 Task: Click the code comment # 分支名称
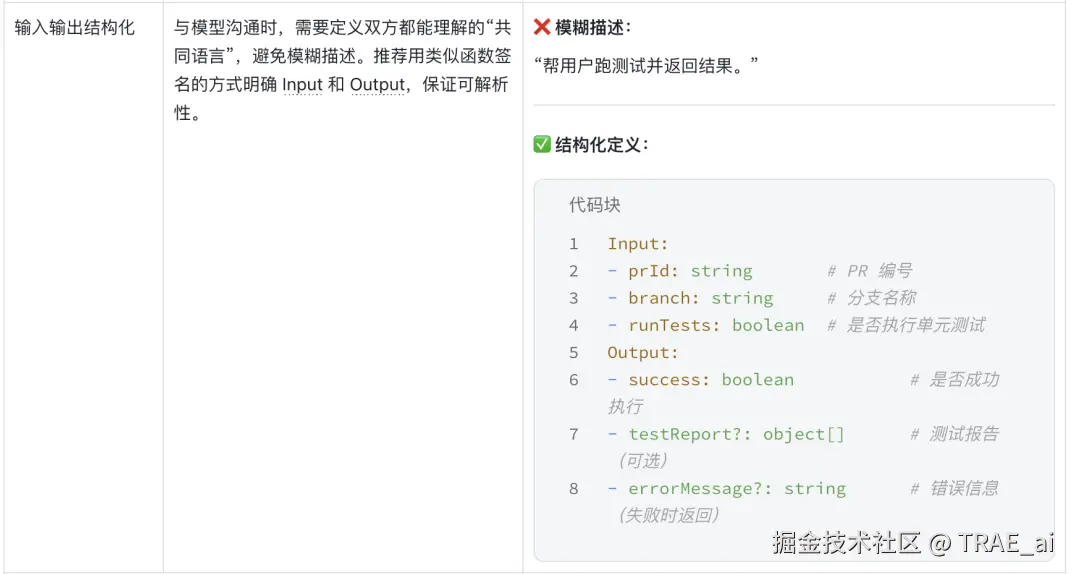point(871,298)
